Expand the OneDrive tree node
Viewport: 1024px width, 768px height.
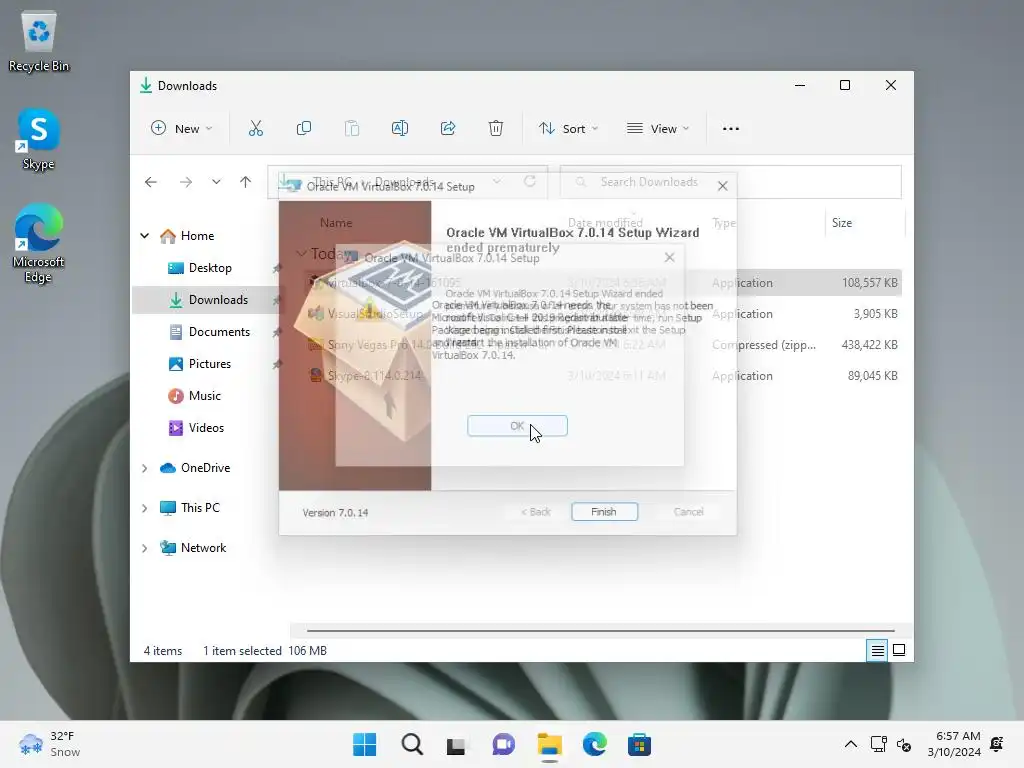[x=145, y=468]
